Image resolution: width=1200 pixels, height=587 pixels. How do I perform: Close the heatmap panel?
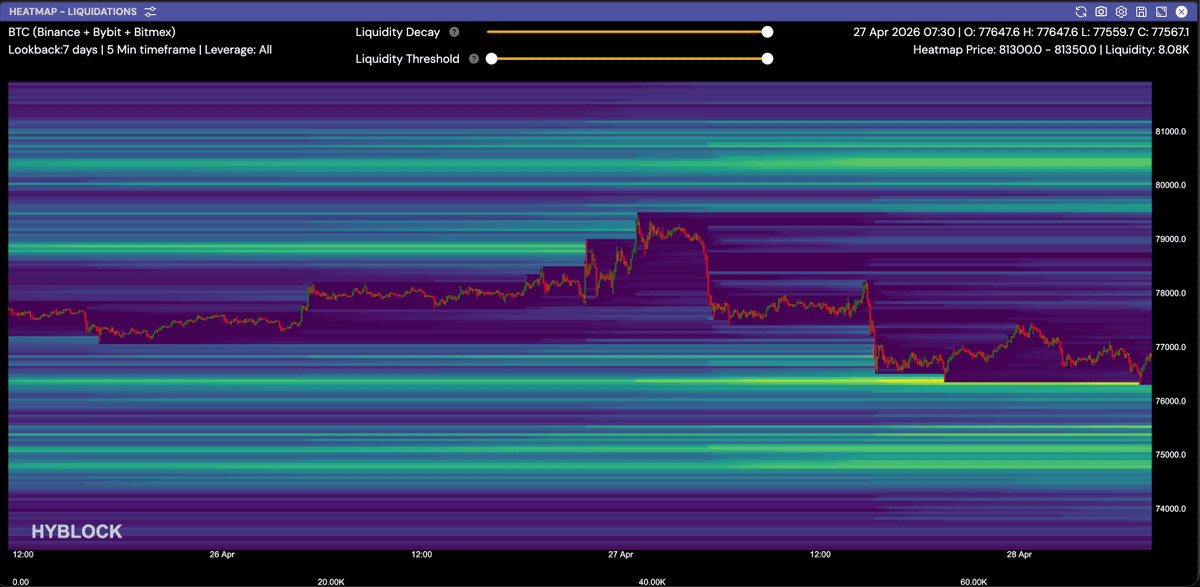point(1181,11)
